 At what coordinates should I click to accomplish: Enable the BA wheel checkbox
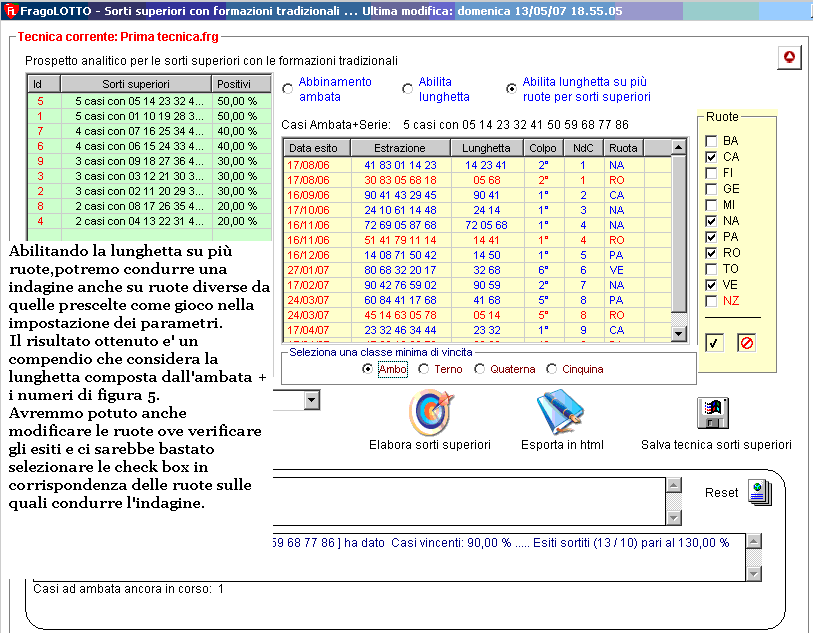[710, 141]
